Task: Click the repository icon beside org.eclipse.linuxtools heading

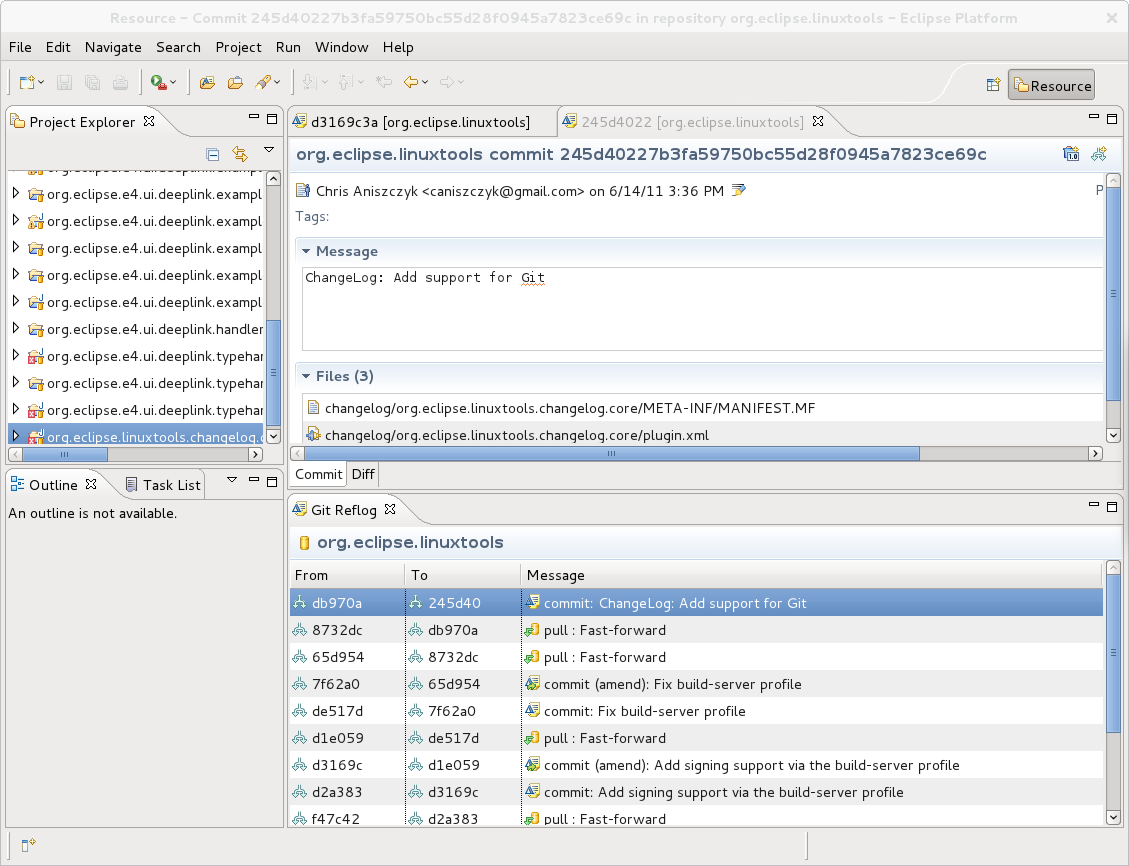Action: 304,543
